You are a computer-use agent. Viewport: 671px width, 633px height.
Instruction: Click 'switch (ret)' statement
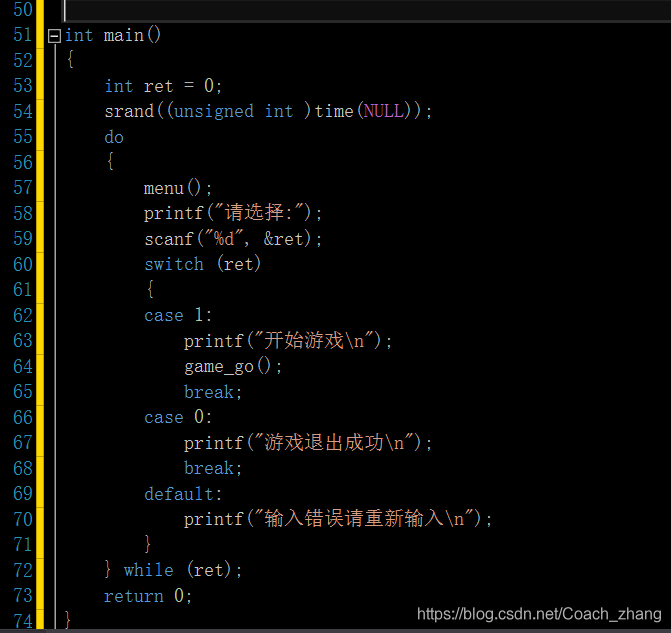[x=202, y=264]
